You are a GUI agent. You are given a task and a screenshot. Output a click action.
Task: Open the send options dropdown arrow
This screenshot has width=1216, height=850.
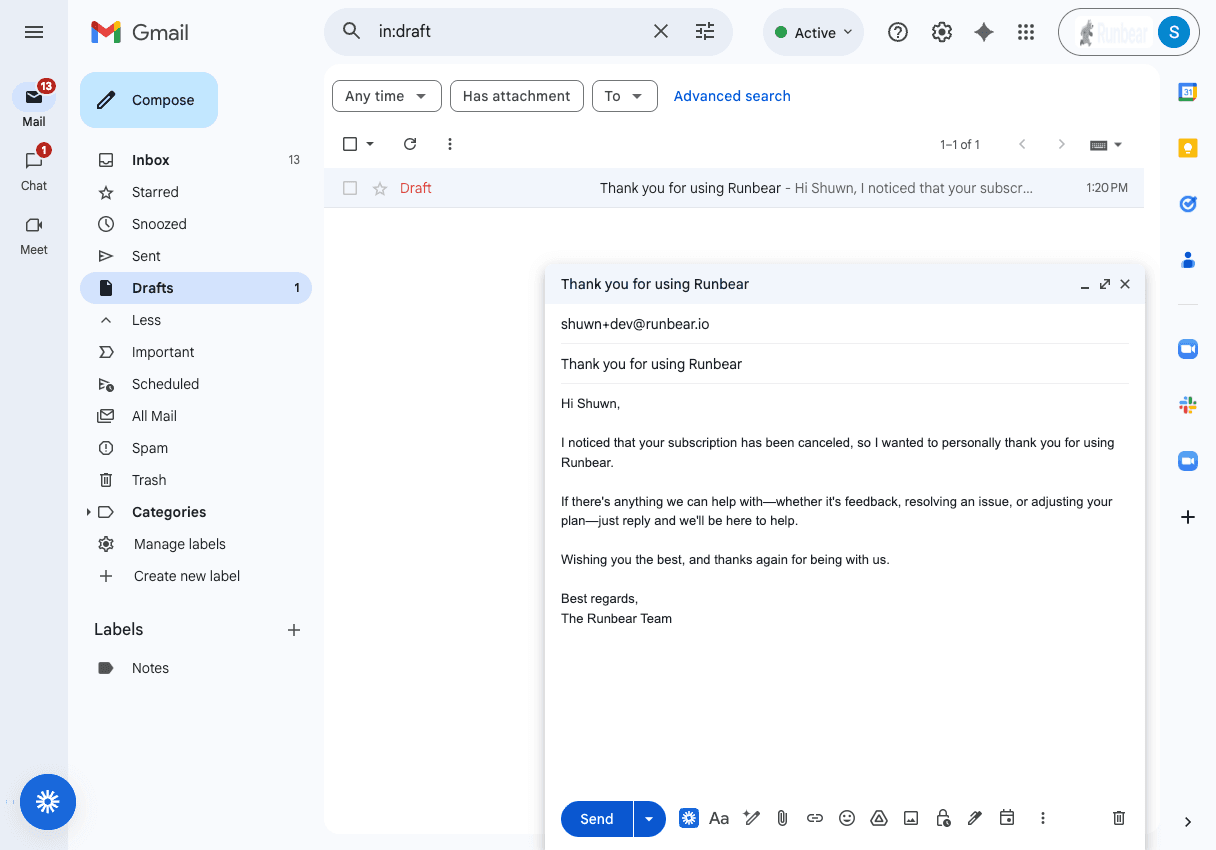click(649, 819)
